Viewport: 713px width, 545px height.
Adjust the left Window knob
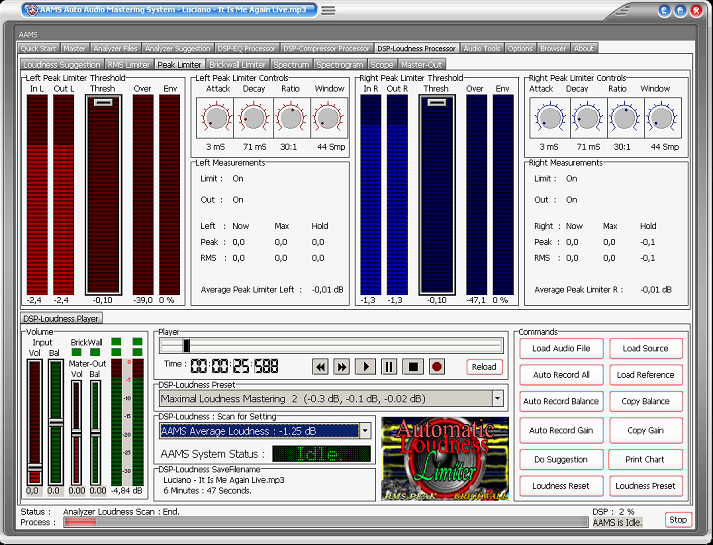(328, 118)
